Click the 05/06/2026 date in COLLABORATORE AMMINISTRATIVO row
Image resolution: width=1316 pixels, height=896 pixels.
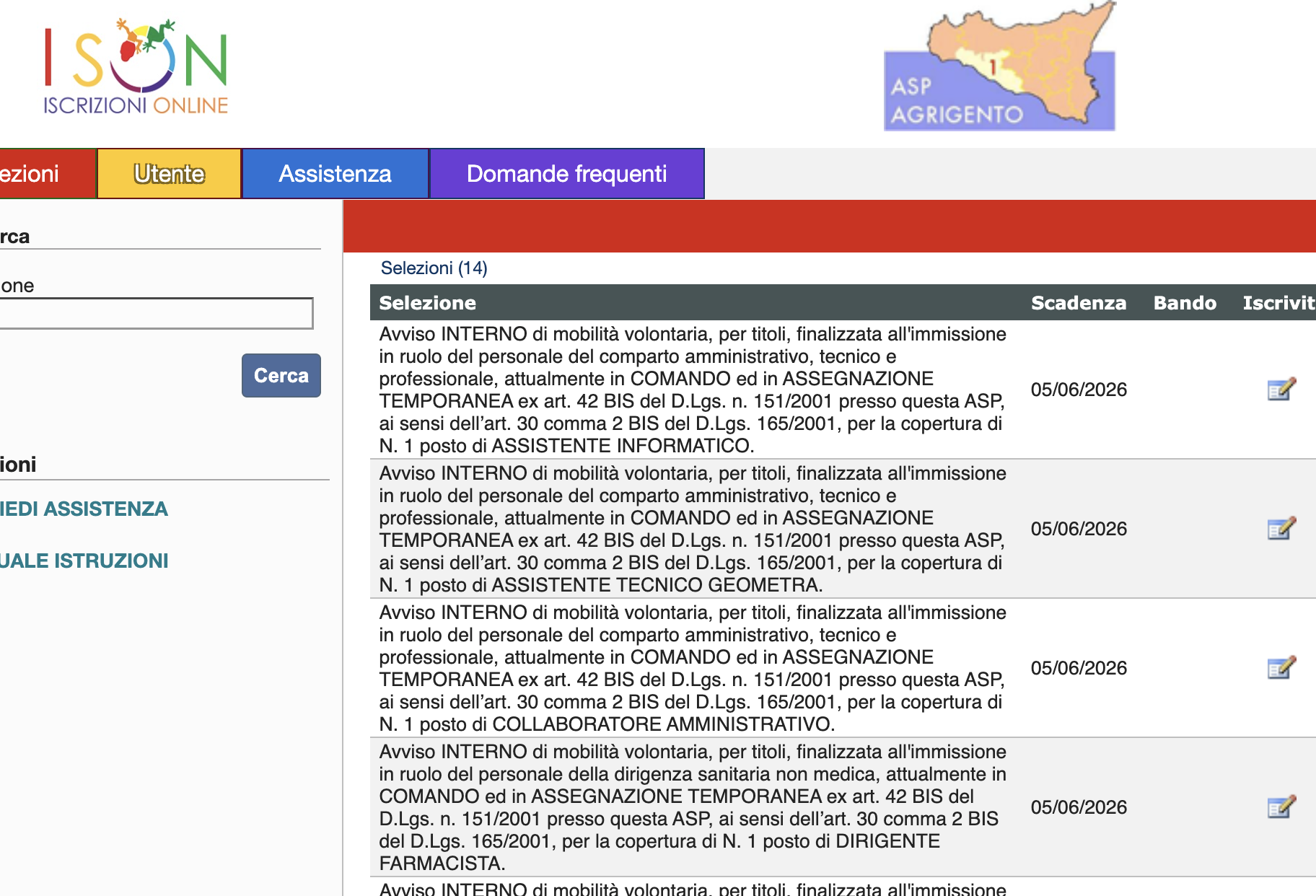(x=1079, y=668)
